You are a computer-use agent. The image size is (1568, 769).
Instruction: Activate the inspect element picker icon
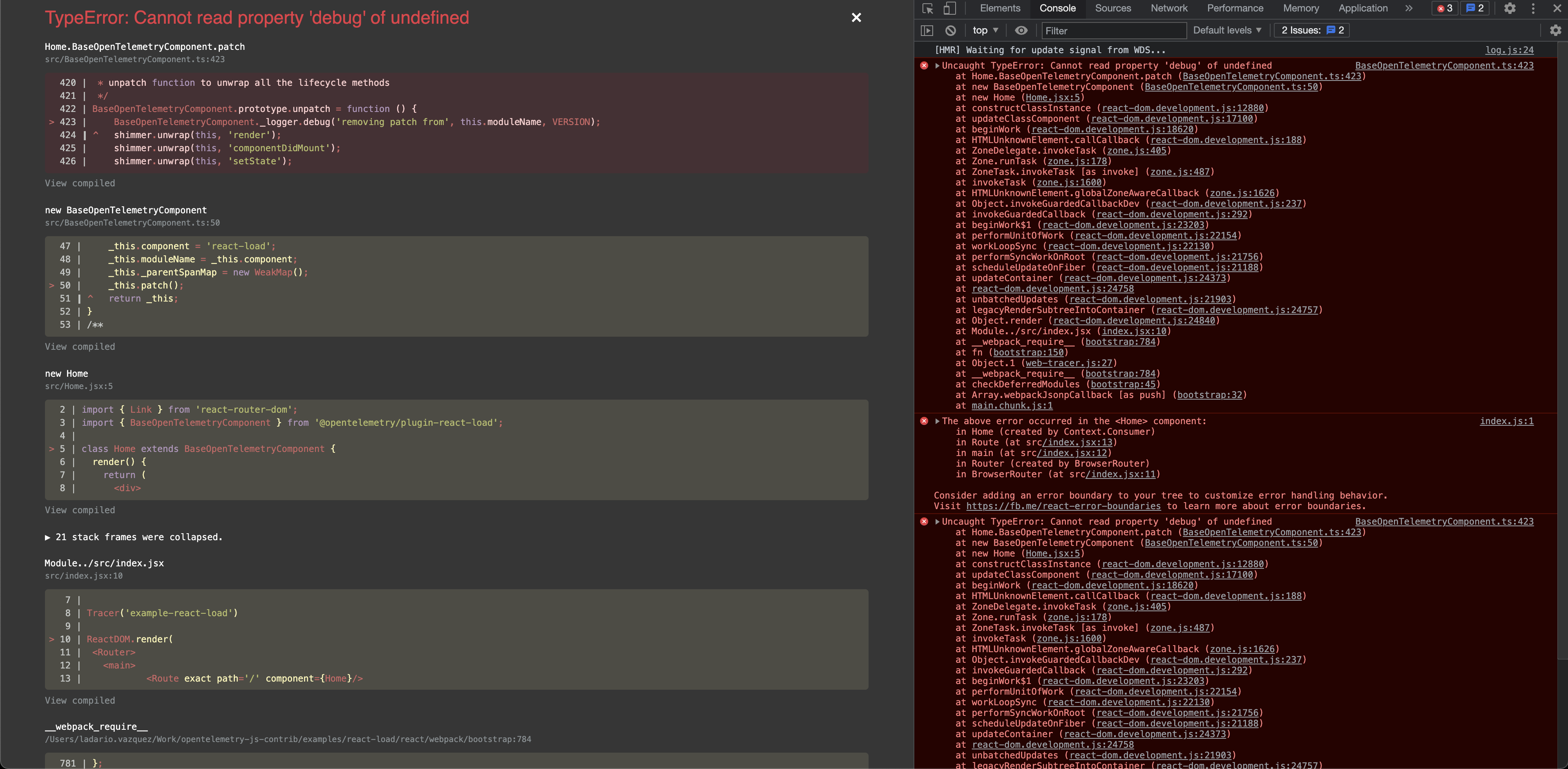pos(928,9)
